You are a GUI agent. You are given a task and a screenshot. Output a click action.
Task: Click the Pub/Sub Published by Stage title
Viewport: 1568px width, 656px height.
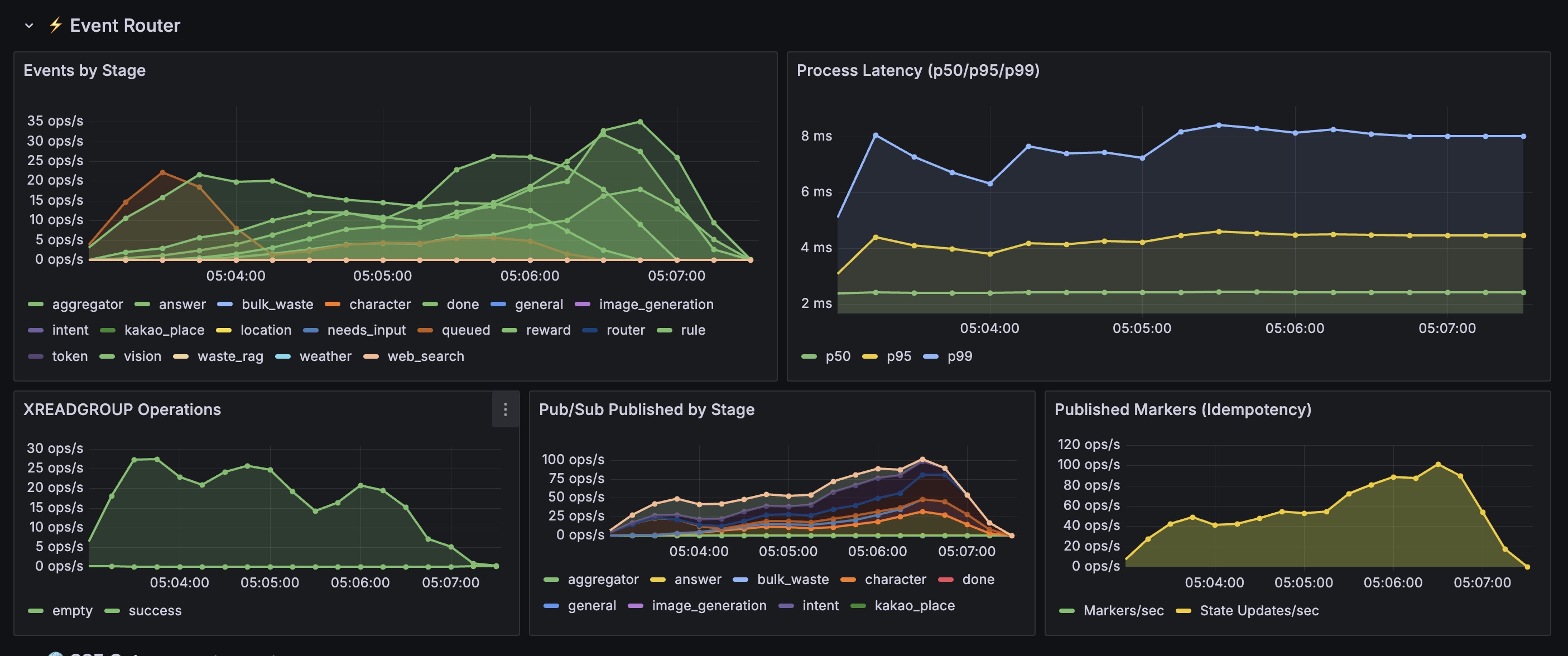pyautogui.click(x=646, y=409)
